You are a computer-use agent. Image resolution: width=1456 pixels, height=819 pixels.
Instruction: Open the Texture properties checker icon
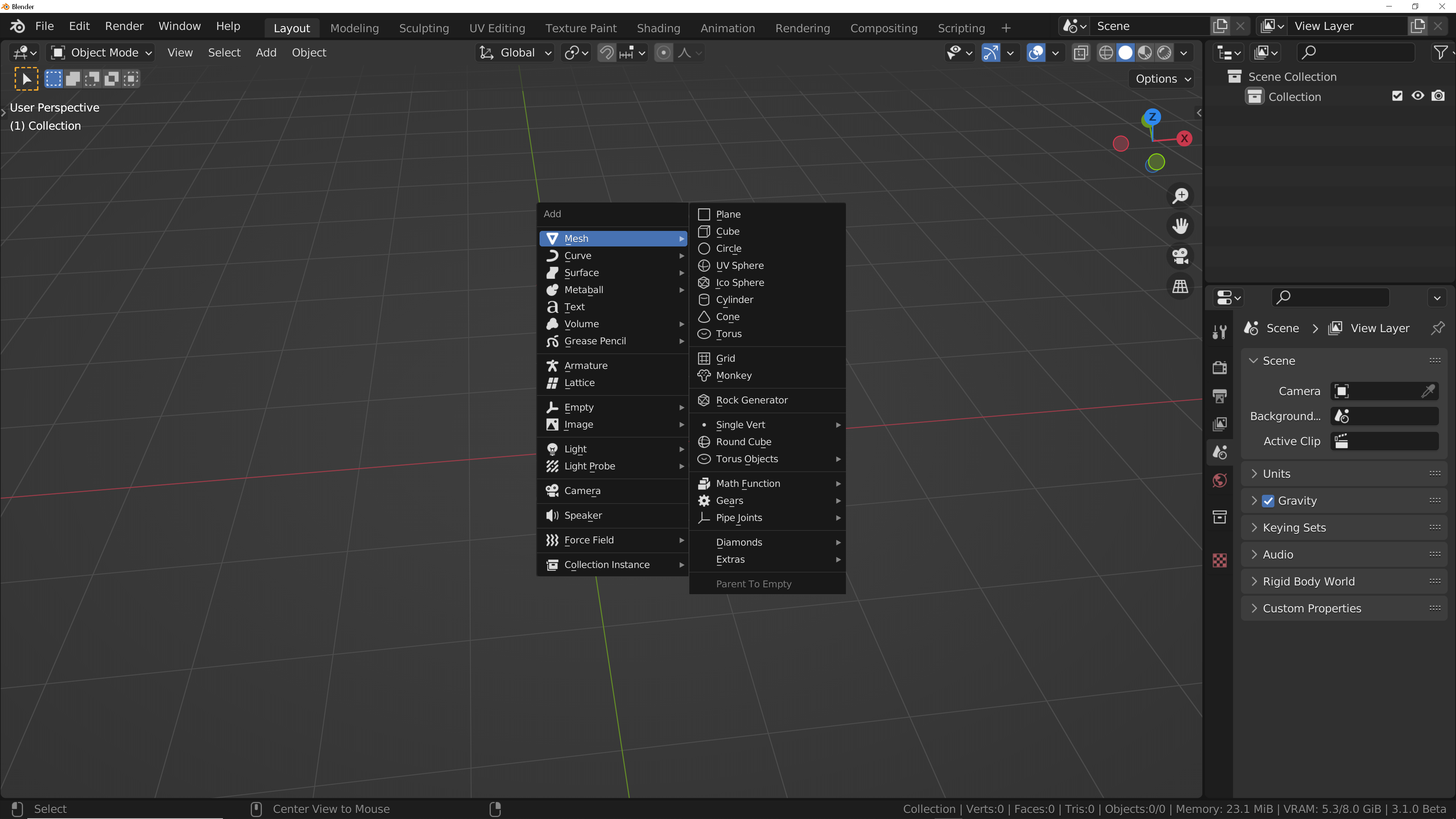[x=1220, y=560]
